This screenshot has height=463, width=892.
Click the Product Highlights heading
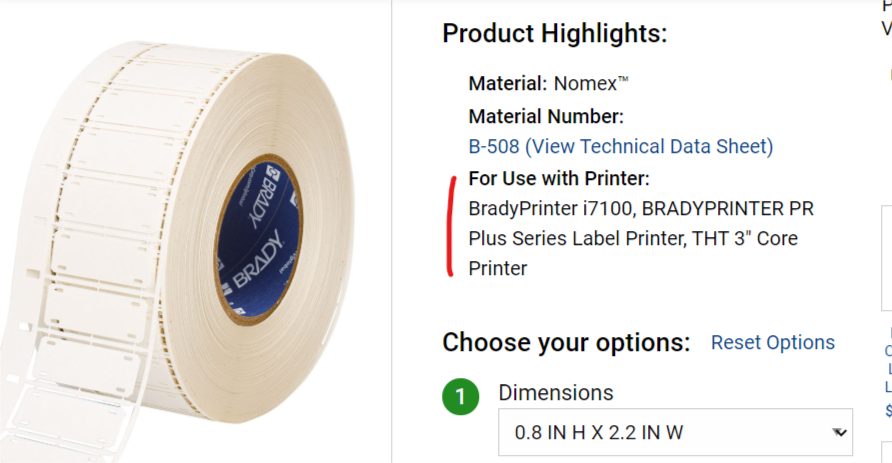[x=554, y=34]
